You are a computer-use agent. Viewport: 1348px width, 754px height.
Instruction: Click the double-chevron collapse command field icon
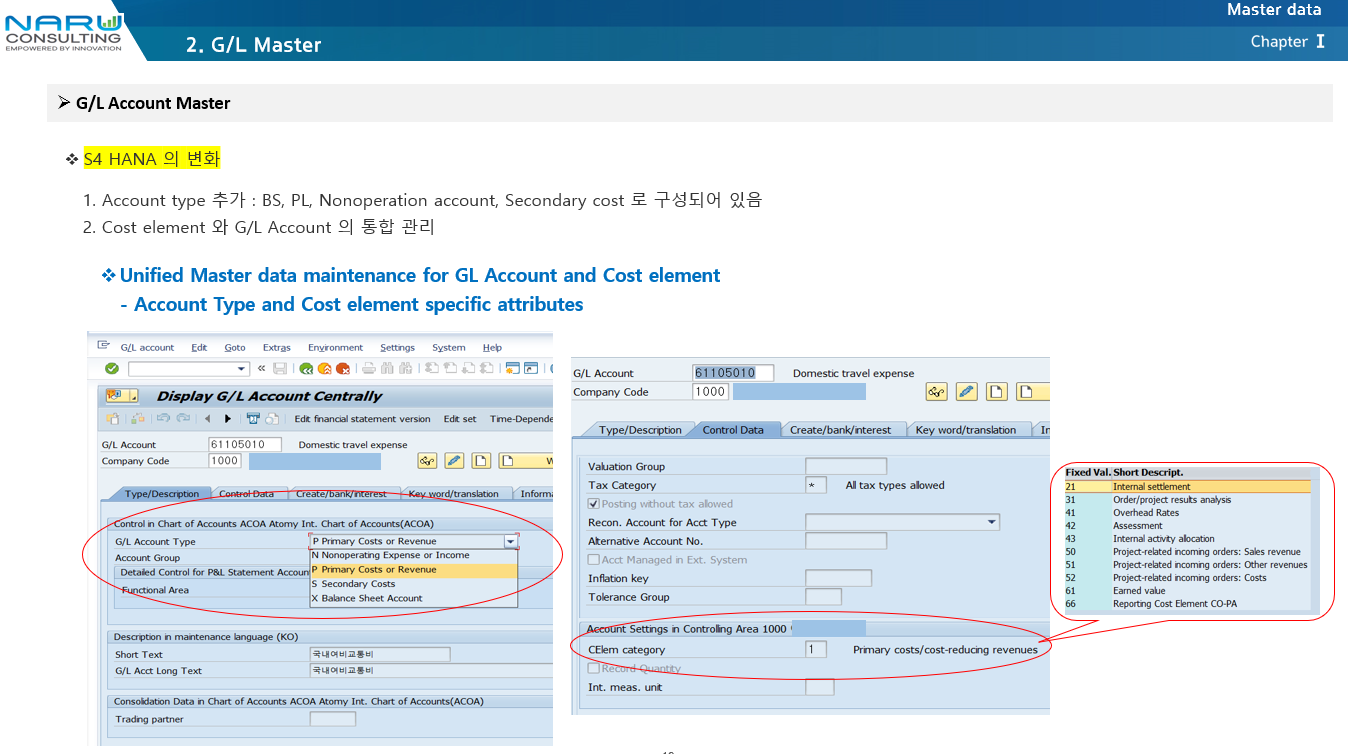(x=261, y=369)
